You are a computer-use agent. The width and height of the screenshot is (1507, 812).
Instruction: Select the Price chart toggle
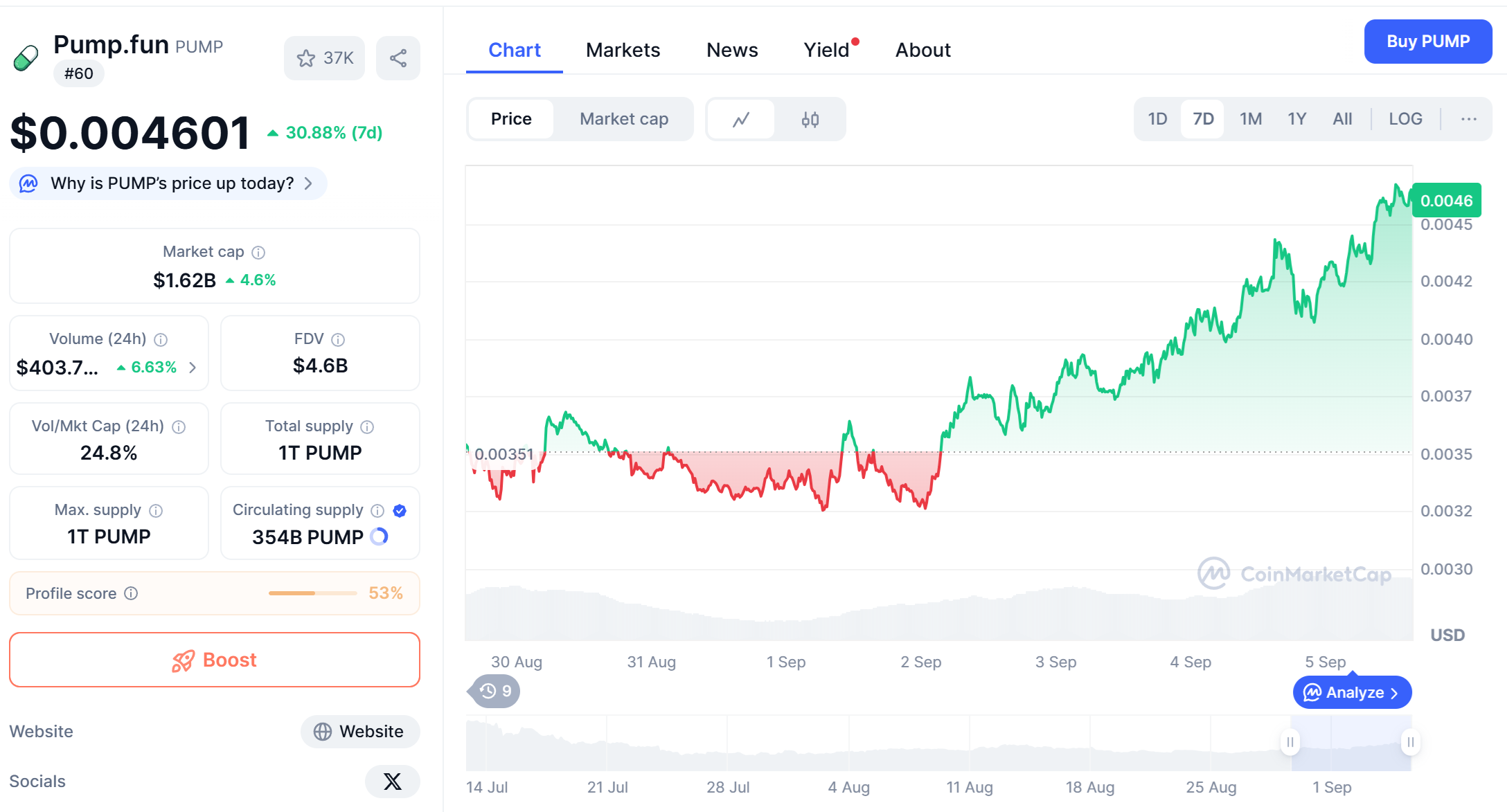coord(511,119)
